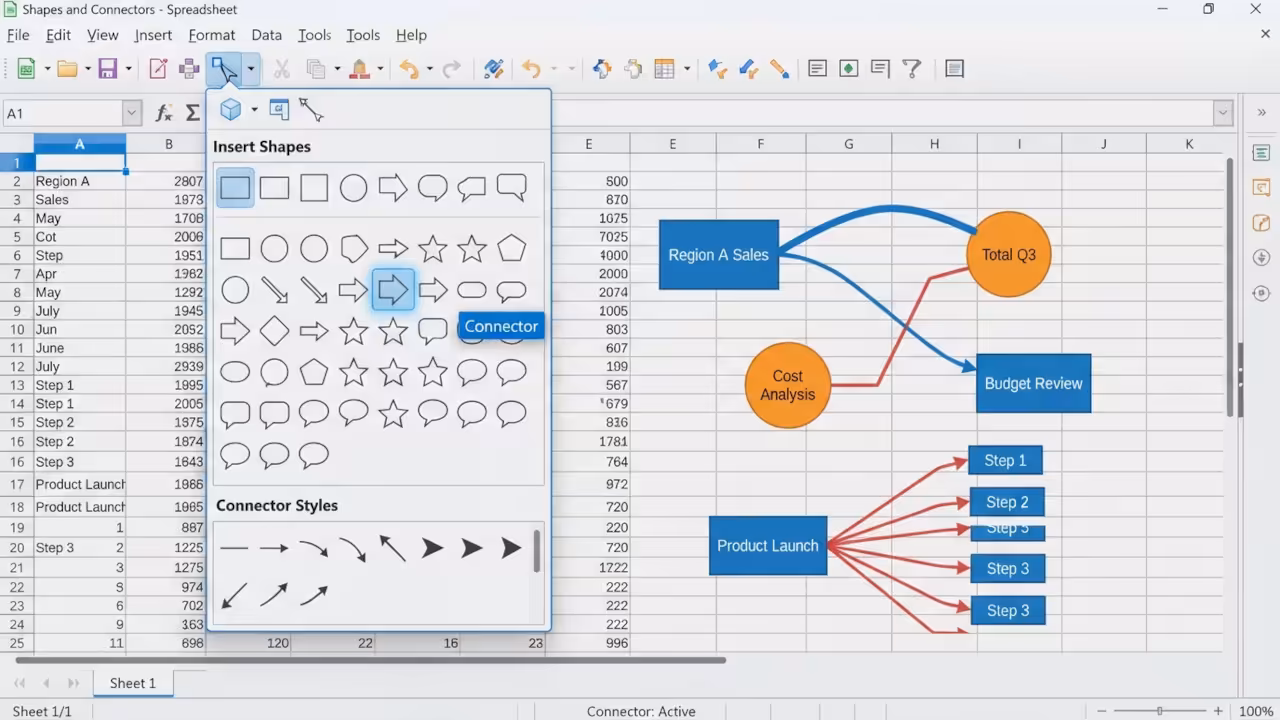The width and height of the screenshot is (1280, 720).
Task: Open dropdown arrow beside open folder icon
Action: tap(88, 69)
